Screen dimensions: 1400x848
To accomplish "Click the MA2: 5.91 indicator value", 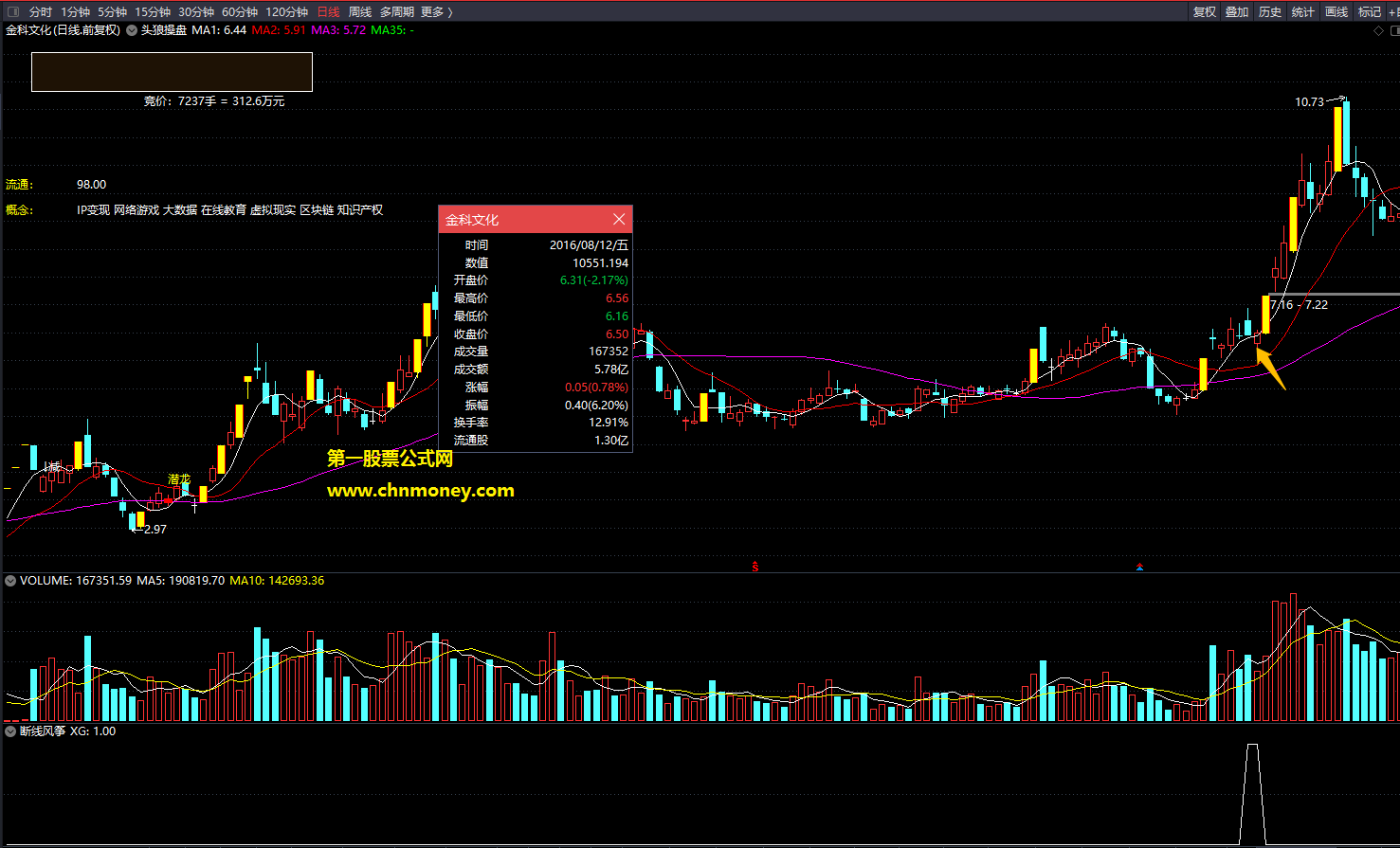I will (279, 30).
